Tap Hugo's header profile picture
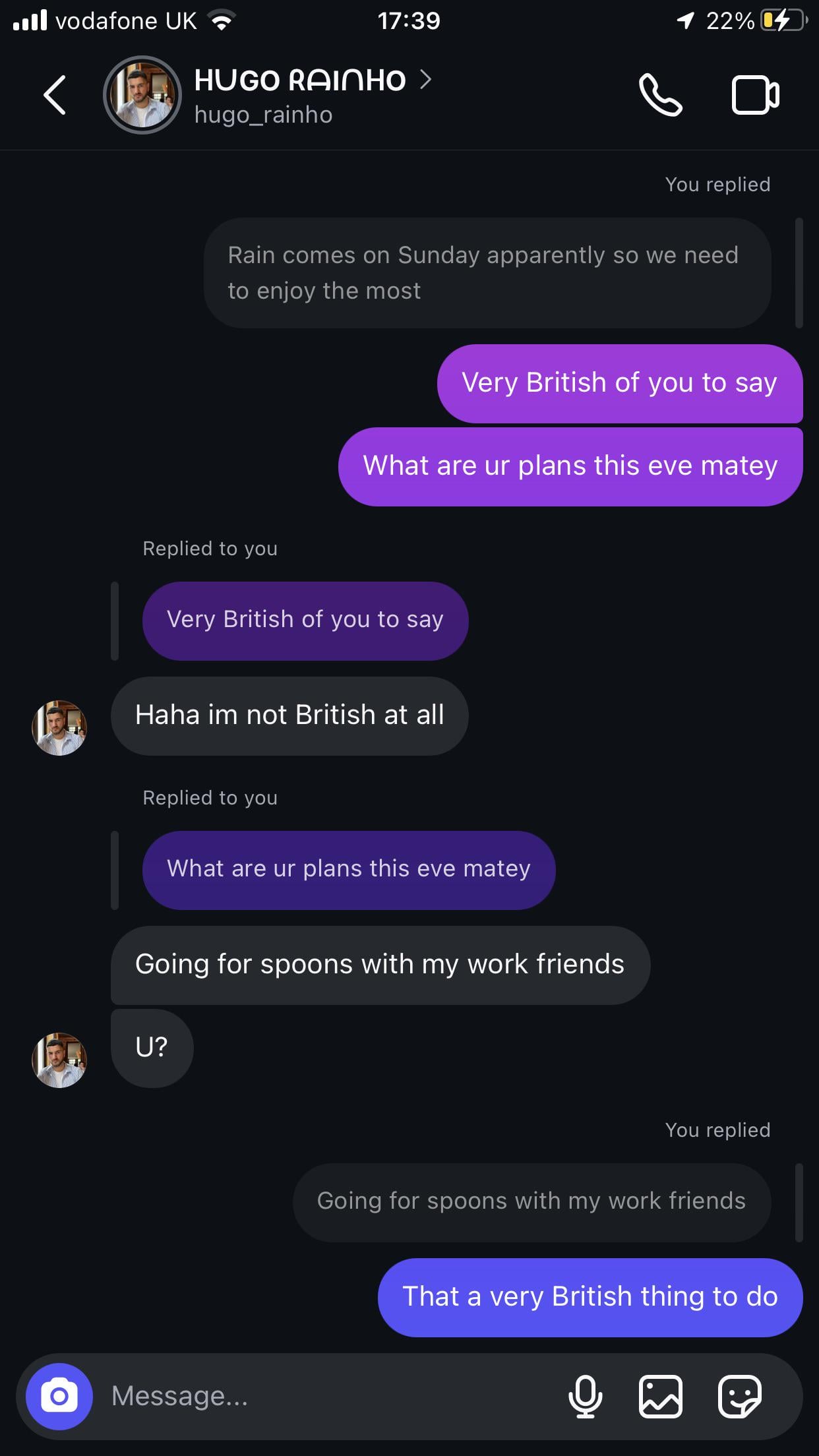 (x=142, y=95)
